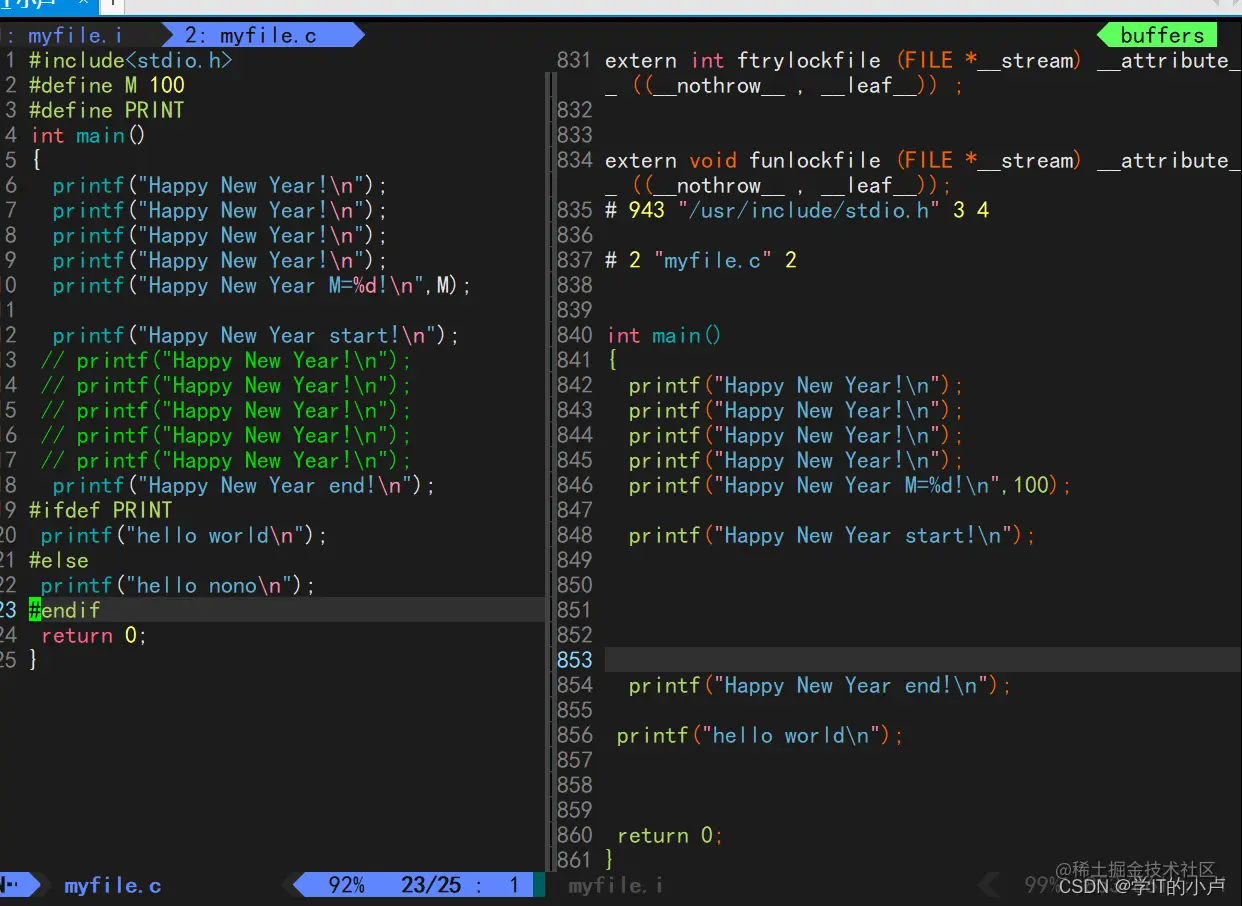Click printf hello world on line 856
The image size is (1242, 906).
[x=760, y=735]
